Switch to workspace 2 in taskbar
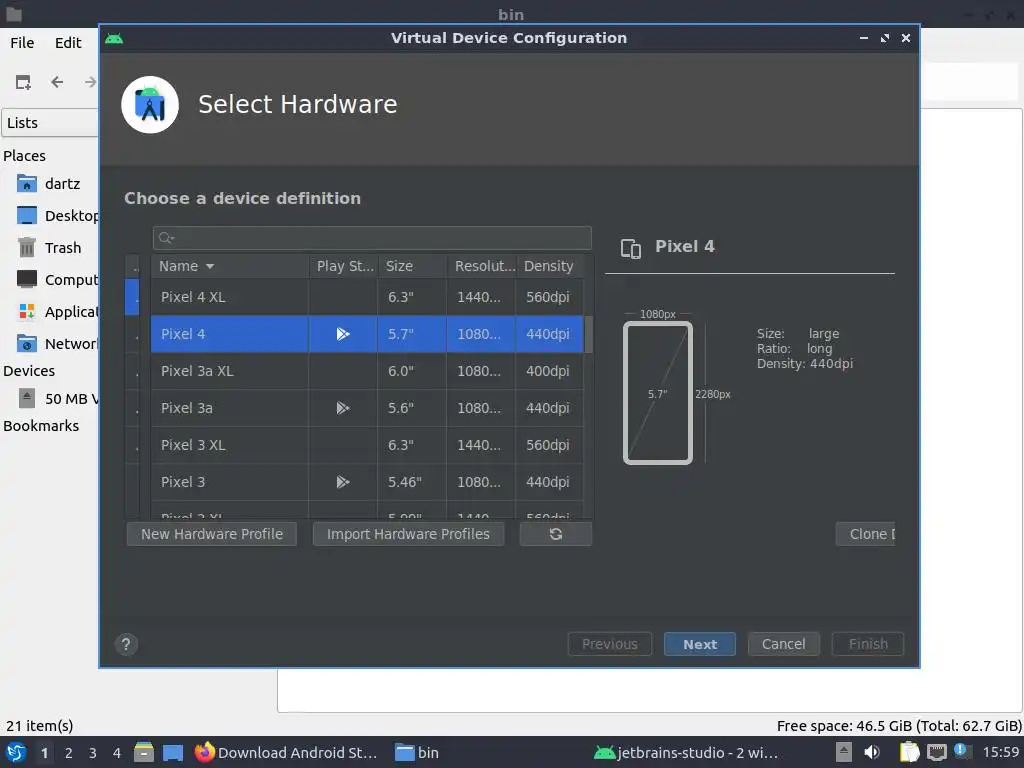Screen dimensions: 1024x768 click(69, 753)
